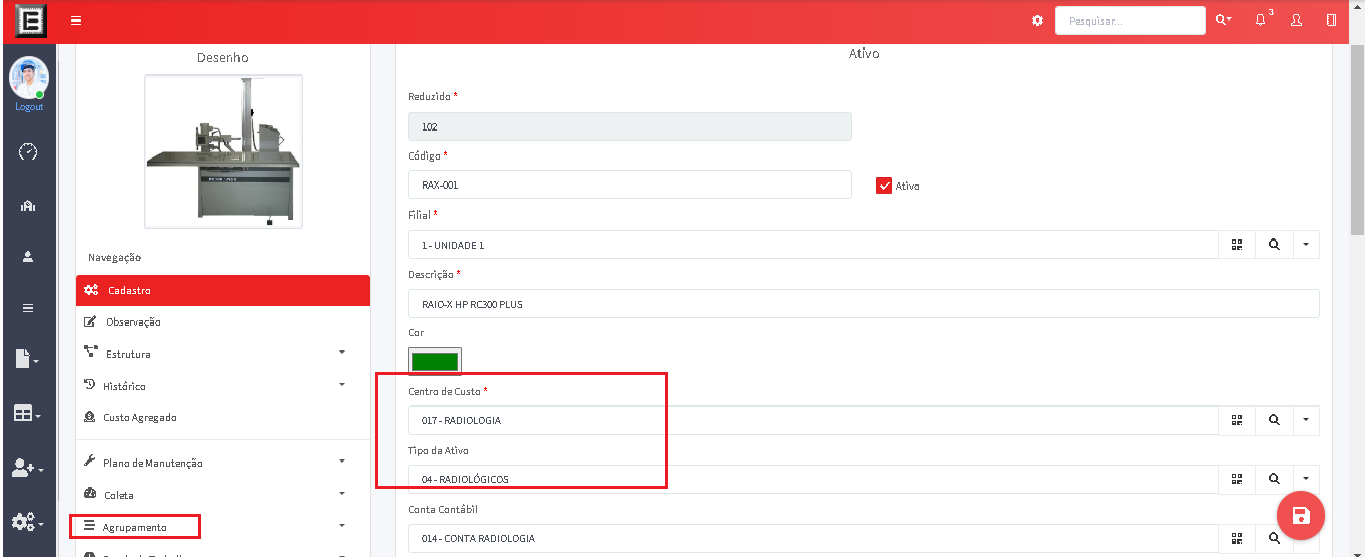Search Centro de Custo with magnifier icon
The image size is (1365, 557).
coord(1274,421)
